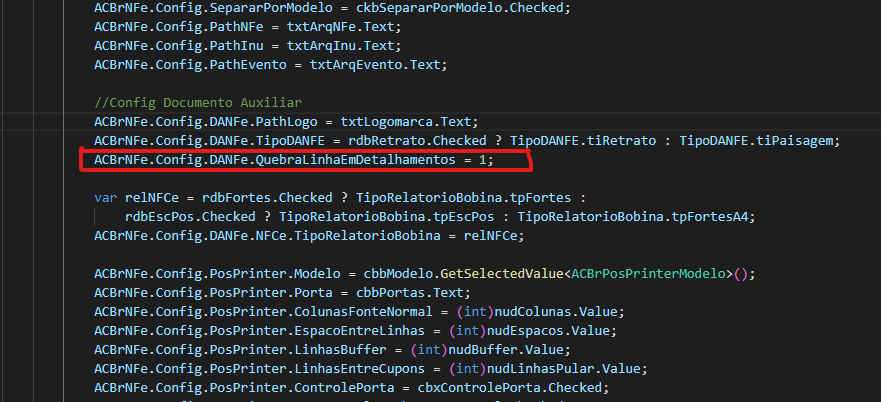This screenshot has width=881, height=402.
Task: Click the TipoDANFE property on the left side
Action: tap(290, 141)
